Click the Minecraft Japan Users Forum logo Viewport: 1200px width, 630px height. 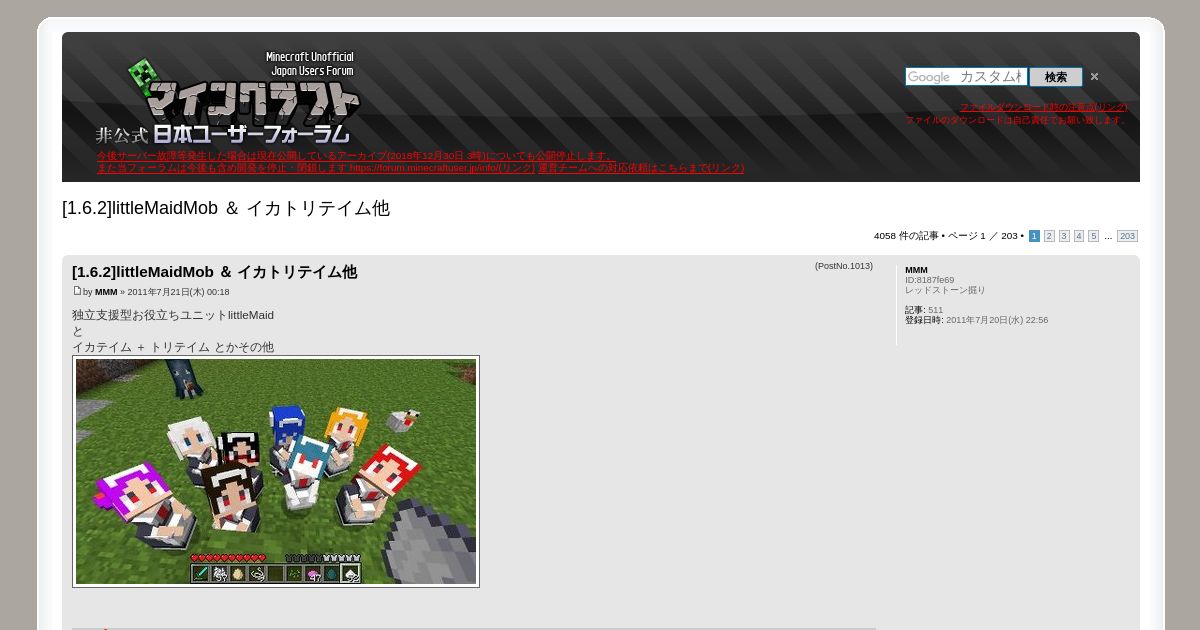click(227, 98)
